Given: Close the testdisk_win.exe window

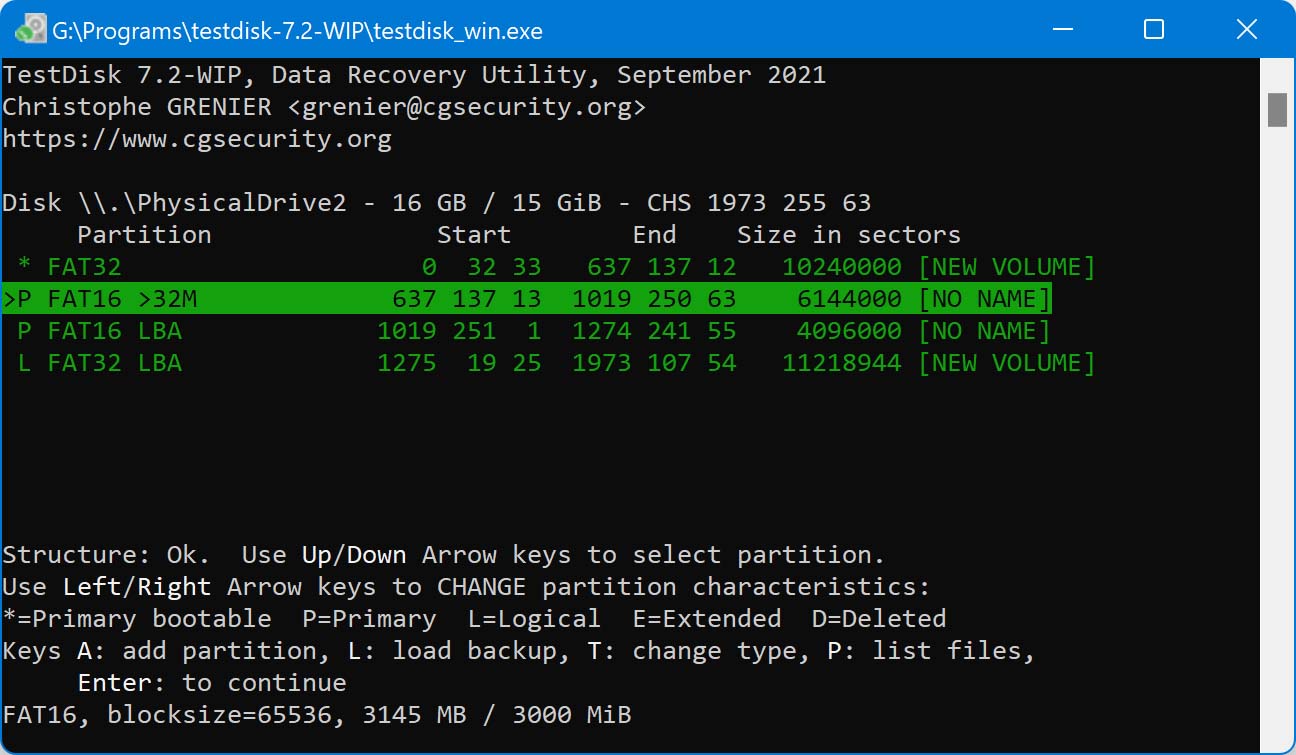Looking at the screenshot, I should click(1246, 29).
